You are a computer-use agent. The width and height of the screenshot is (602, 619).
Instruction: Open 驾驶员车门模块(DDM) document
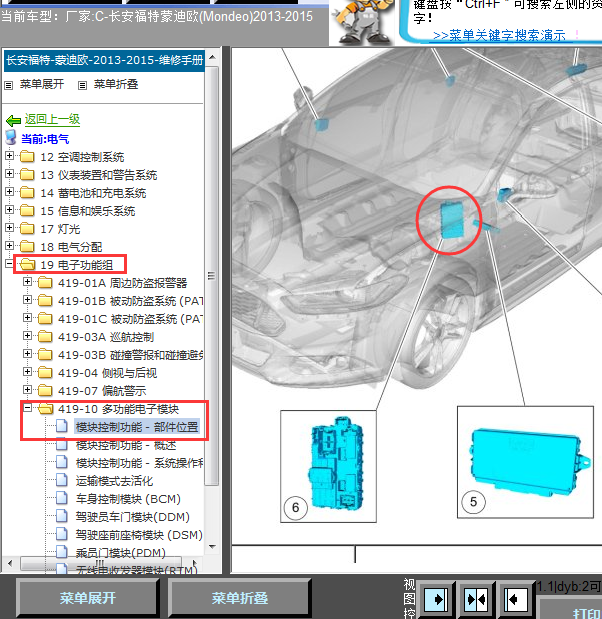point(133,517)
